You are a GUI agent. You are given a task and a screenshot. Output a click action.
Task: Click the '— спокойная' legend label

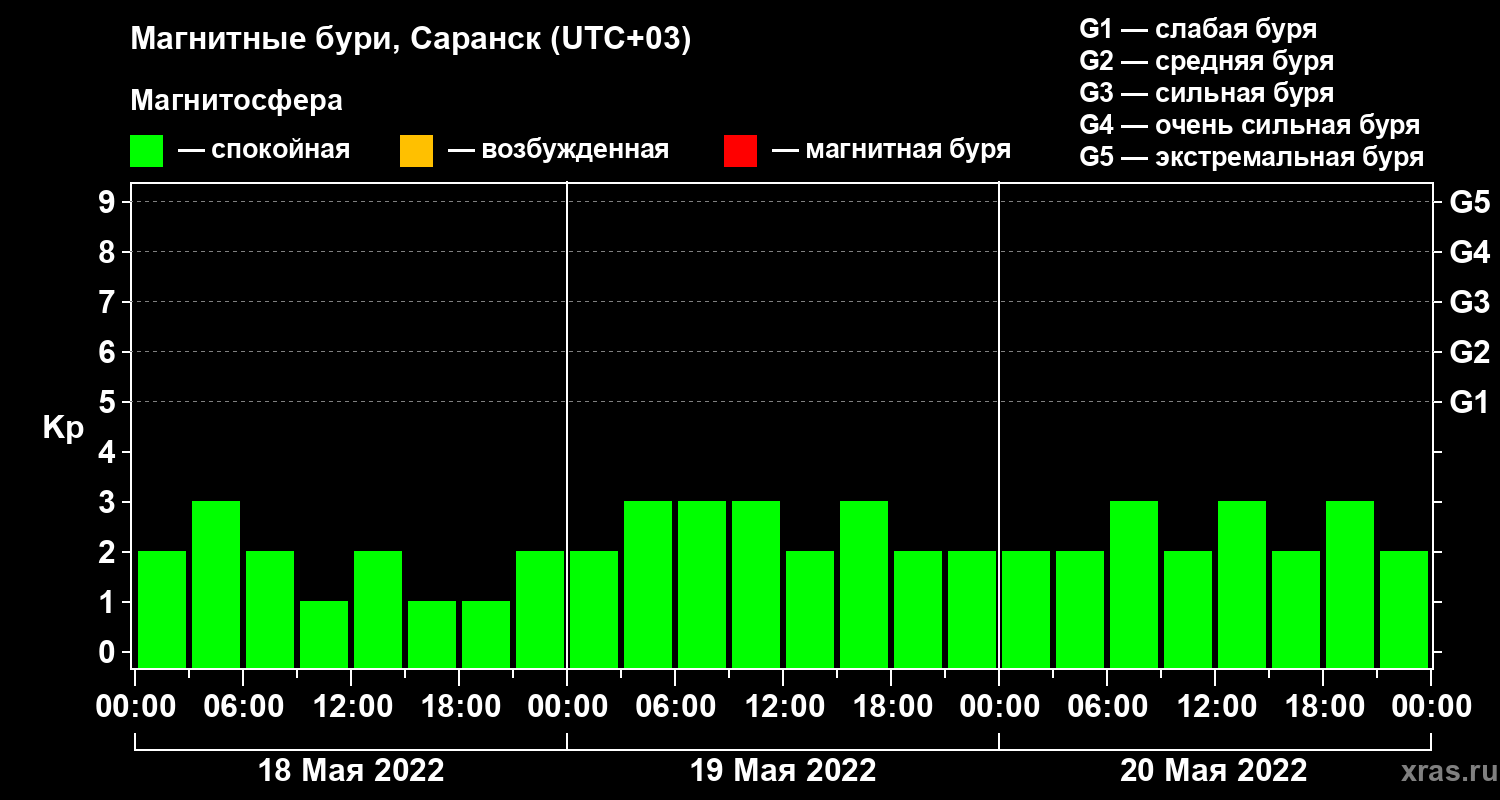[x=264, y=150]
